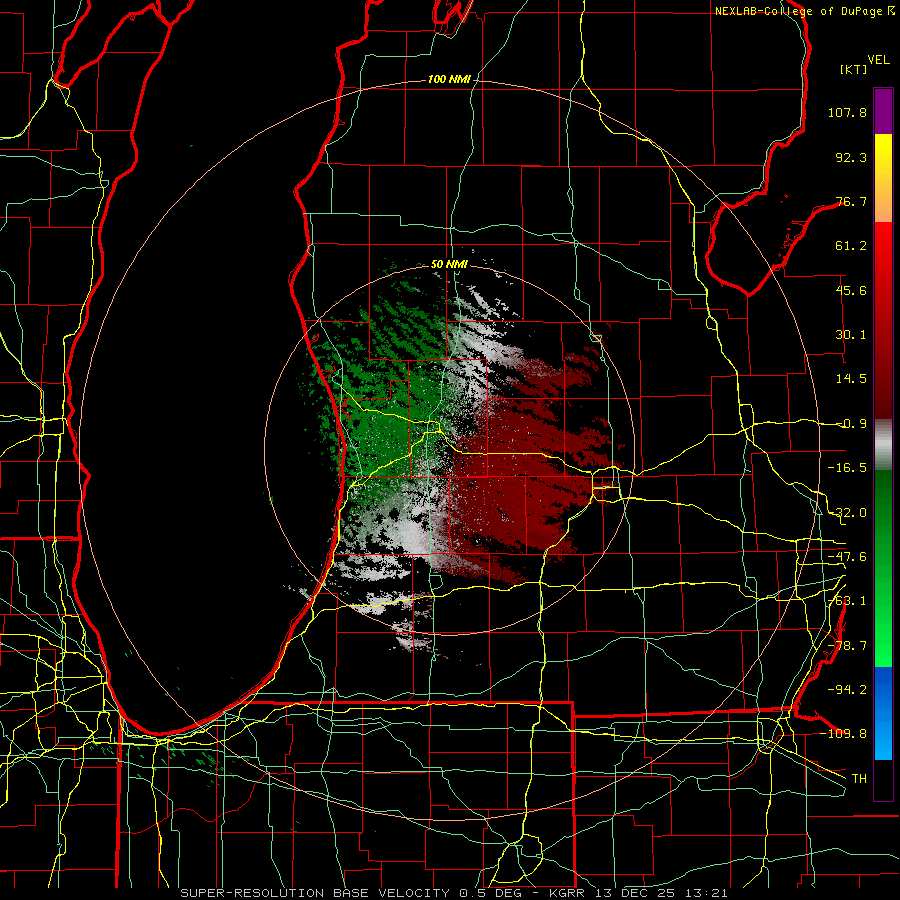Viewport: 900px width, 900px height.
Task: Click the 61.2 velocity scale value
Action: 851,246
